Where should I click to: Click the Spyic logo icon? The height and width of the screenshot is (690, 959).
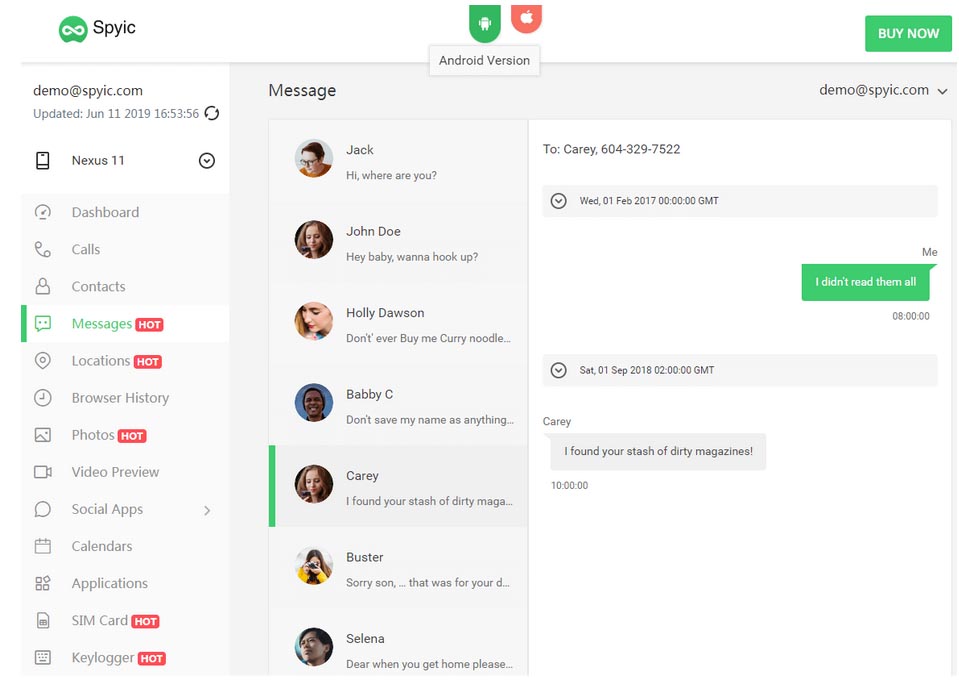click(73, 29)
